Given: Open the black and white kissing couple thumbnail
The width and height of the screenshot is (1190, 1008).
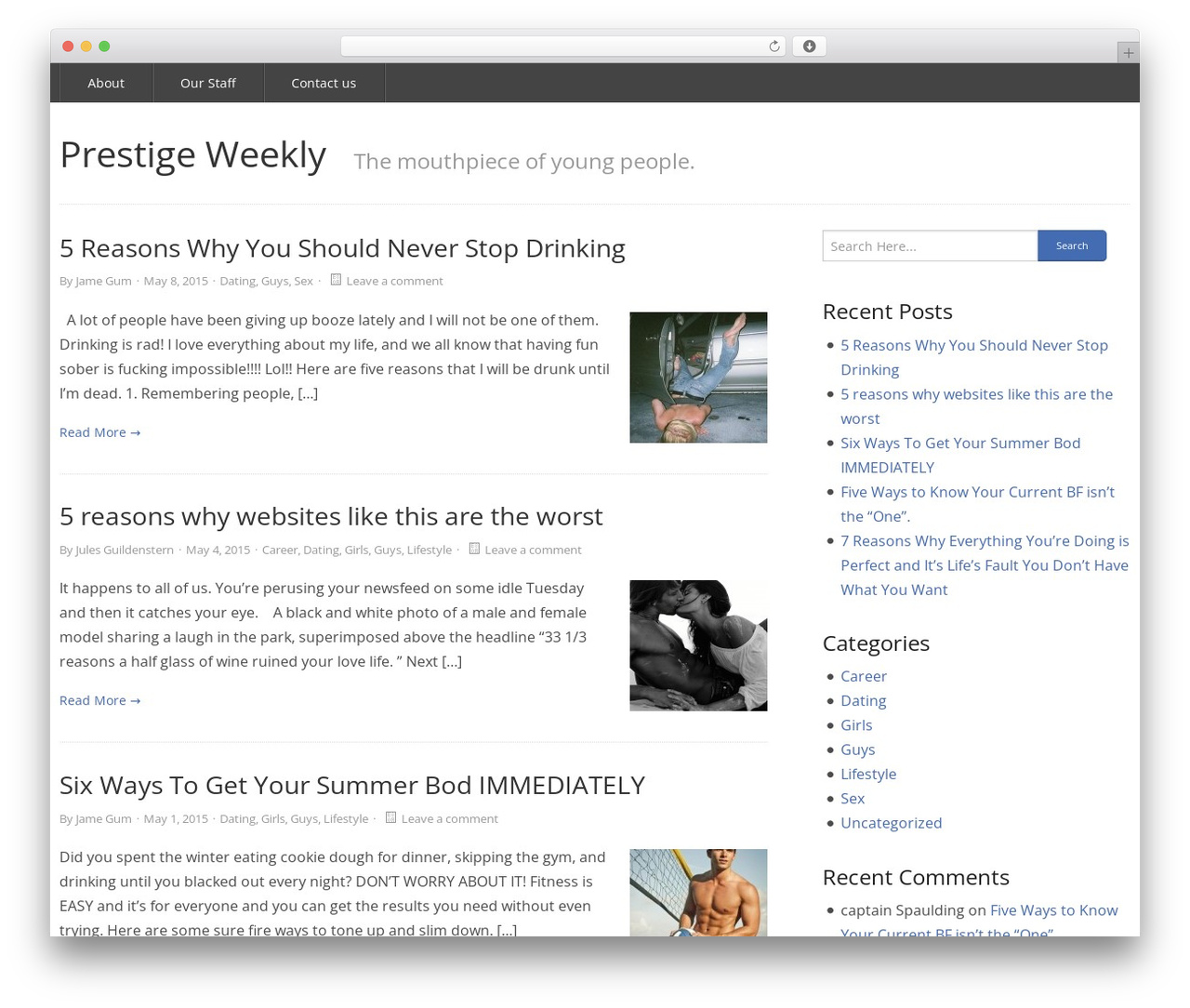Looking at the screenshot, I should [x=698, y=645].
